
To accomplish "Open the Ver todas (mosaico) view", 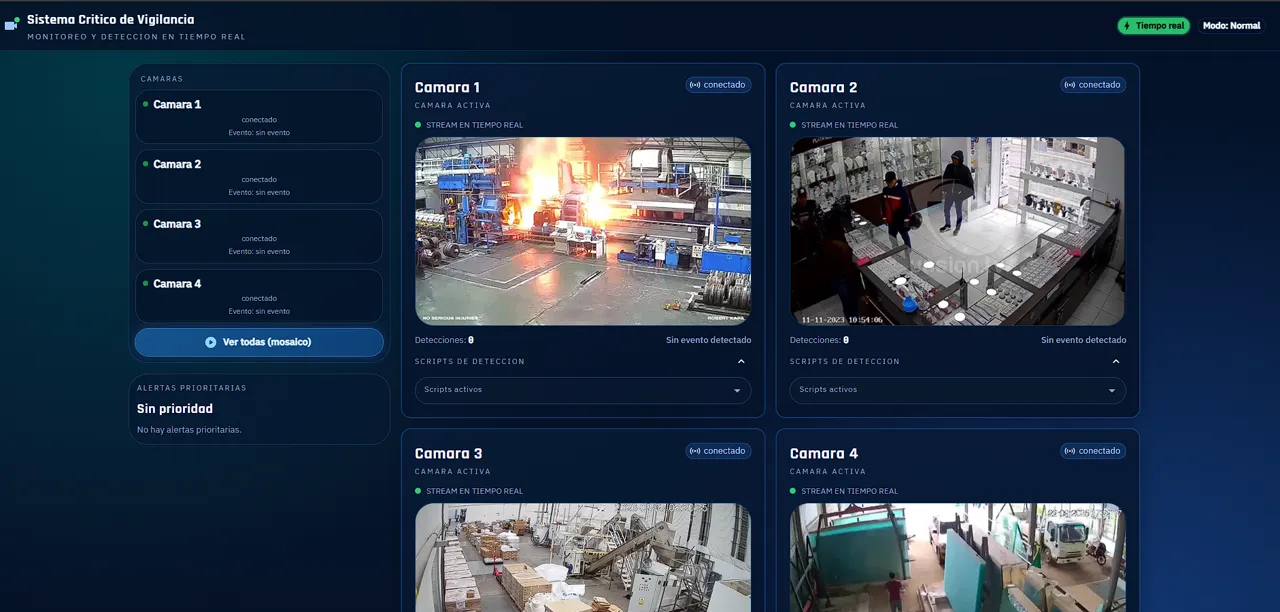I will (x=259, y=342).
